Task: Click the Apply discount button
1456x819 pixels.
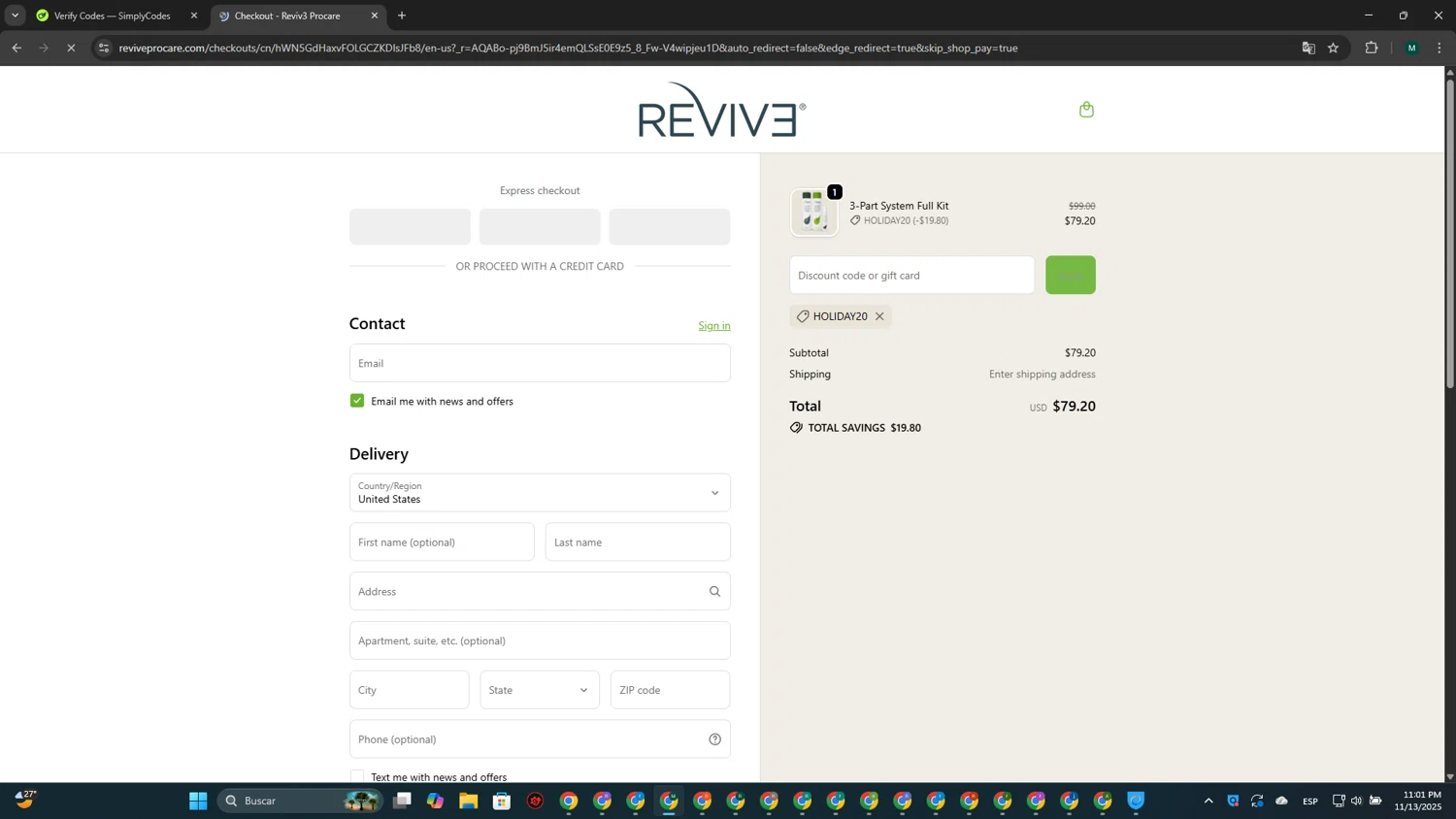Action: click(1071, 276)
